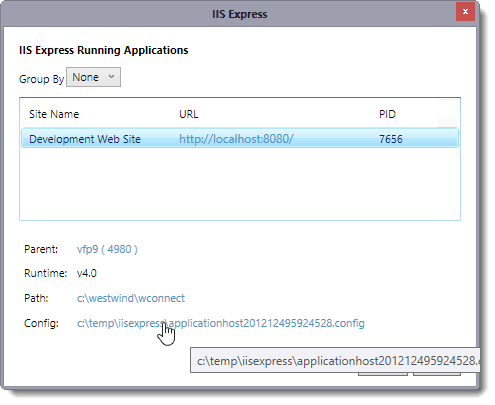
Task: Select the Development Web Site row
Action: click(x=240, y=139)
